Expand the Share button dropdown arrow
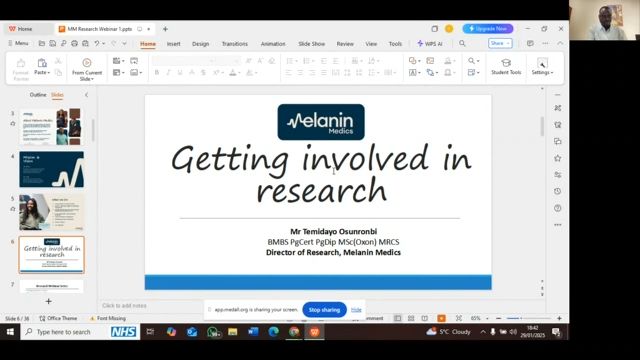640x360 pixels. pos(508,43)
